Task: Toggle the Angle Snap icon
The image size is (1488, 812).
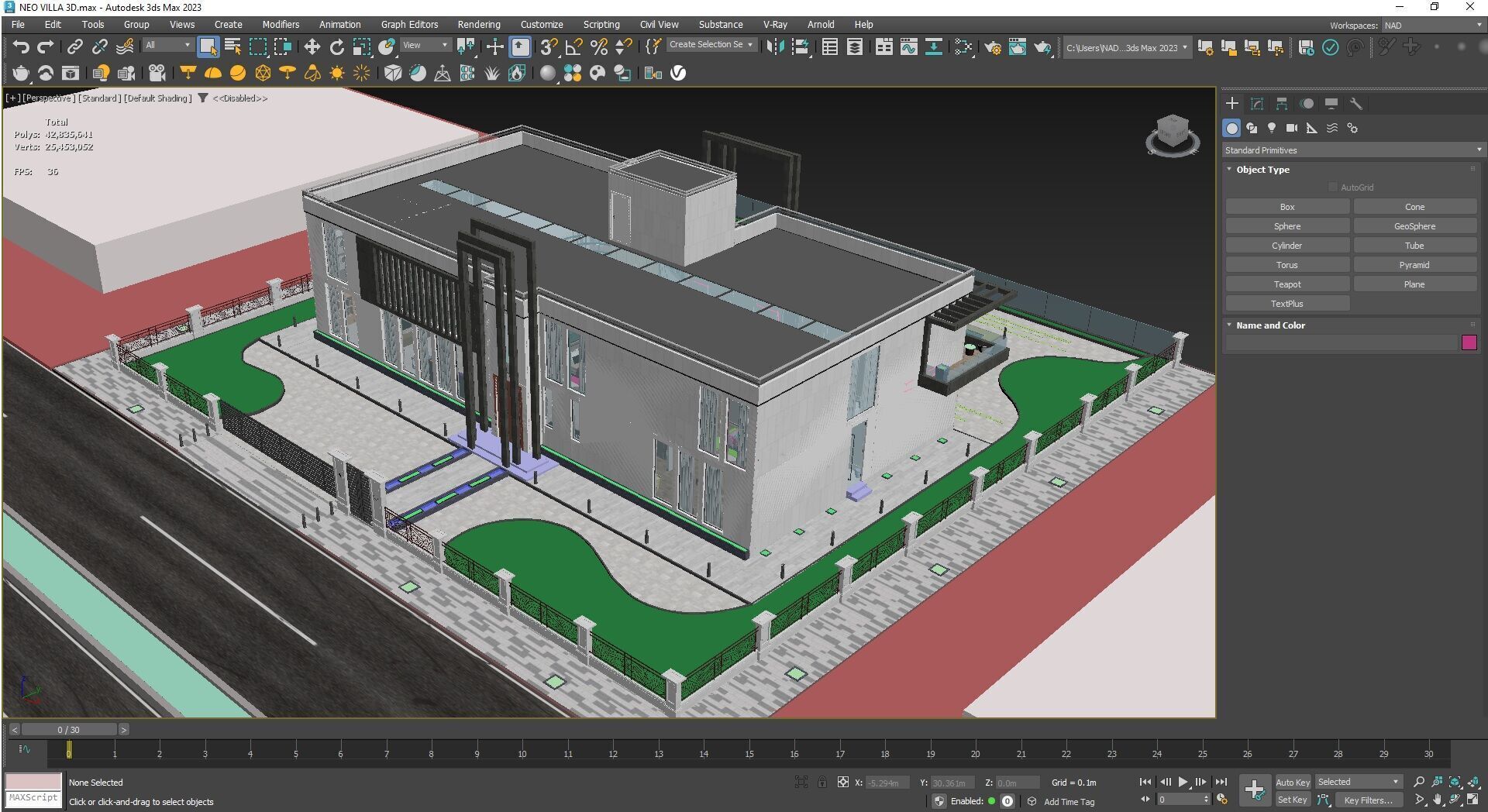Action: 573,47
